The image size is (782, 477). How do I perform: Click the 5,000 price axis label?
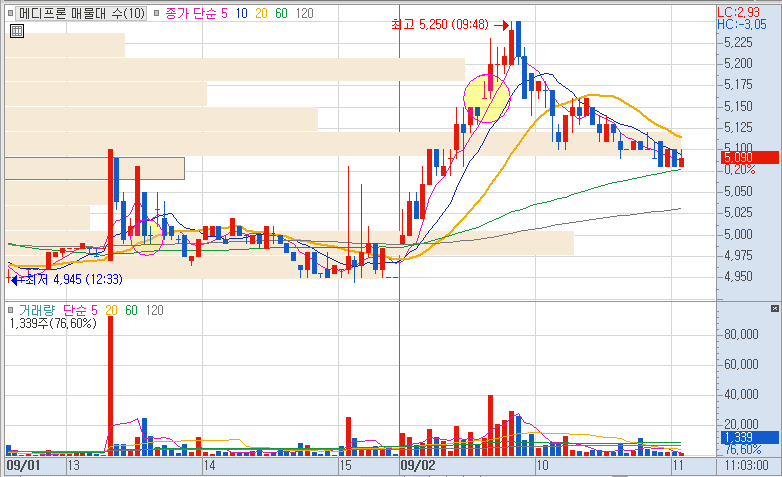738,234
